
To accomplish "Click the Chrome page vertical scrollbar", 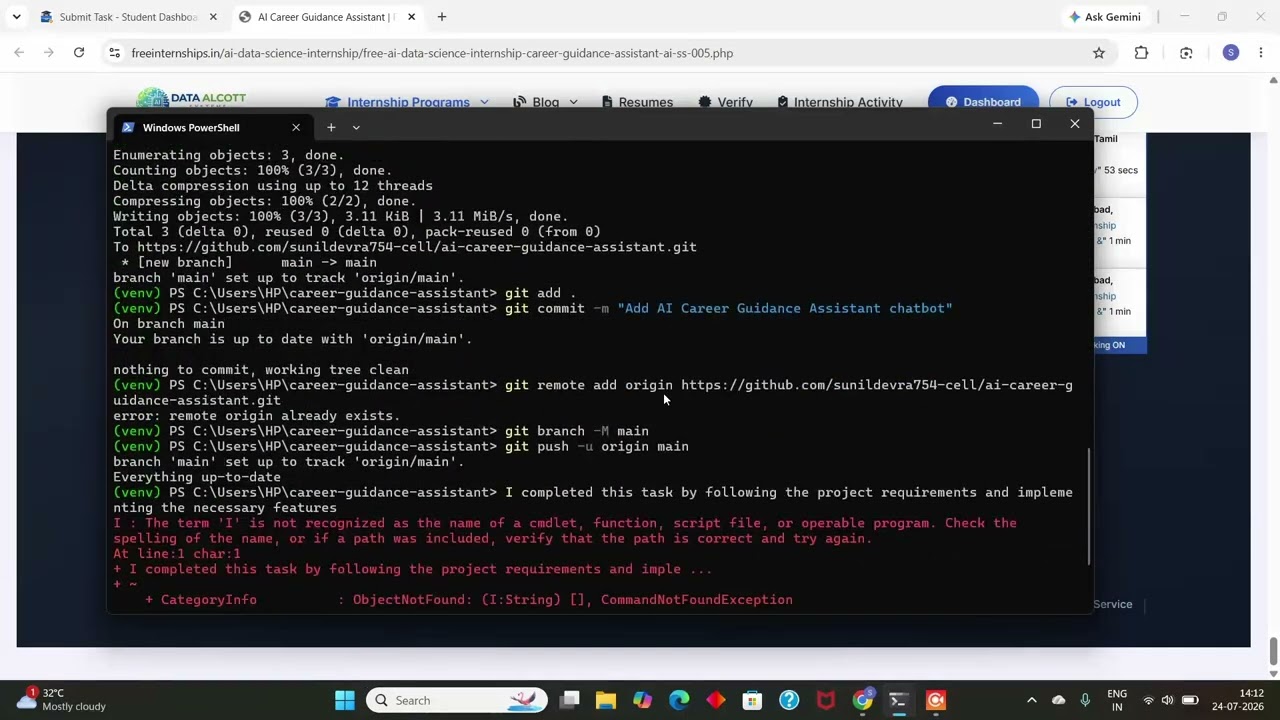I will 1273,651.
